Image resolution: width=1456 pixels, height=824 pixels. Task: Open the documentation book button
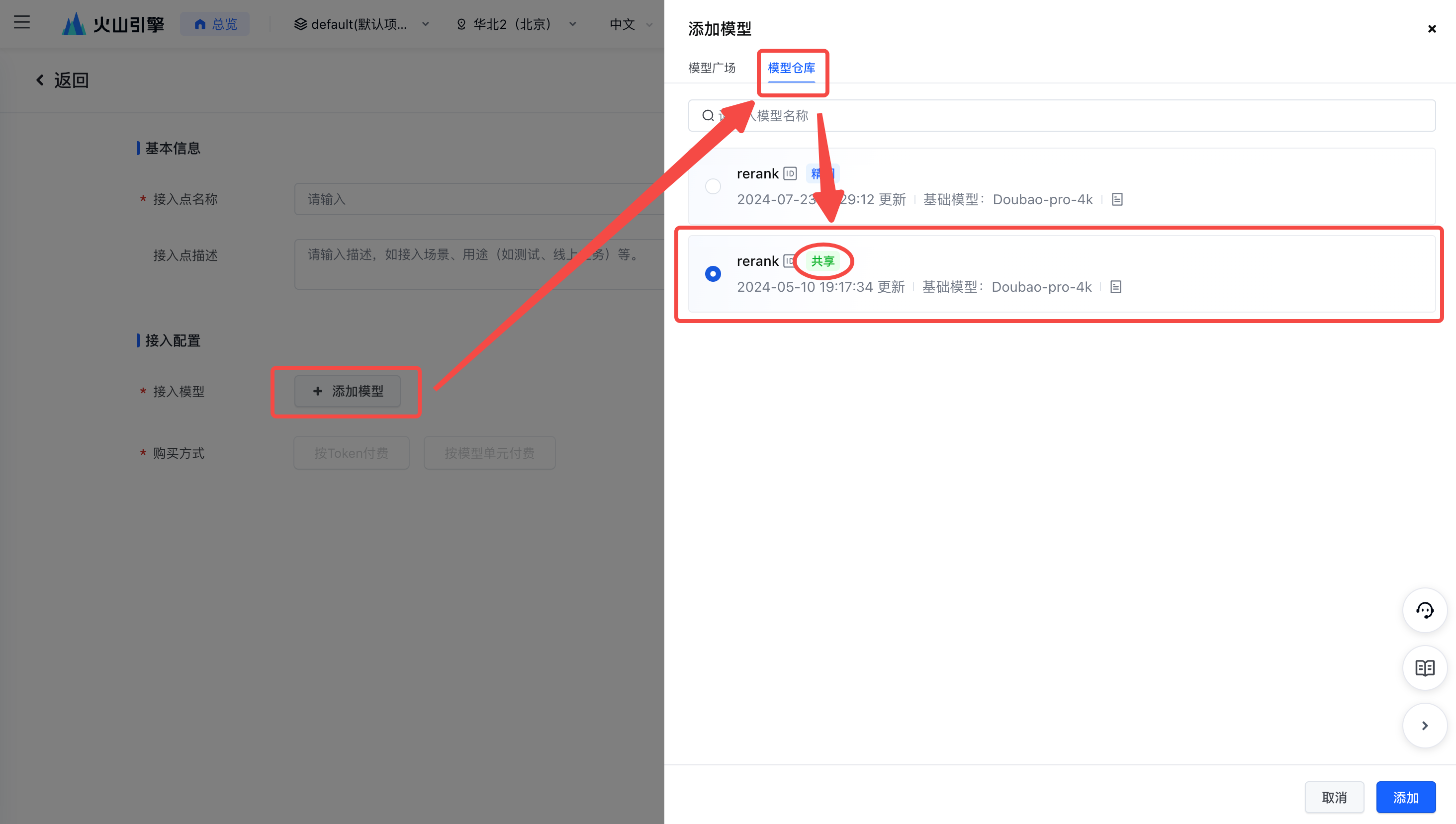tap(1425, 668)
